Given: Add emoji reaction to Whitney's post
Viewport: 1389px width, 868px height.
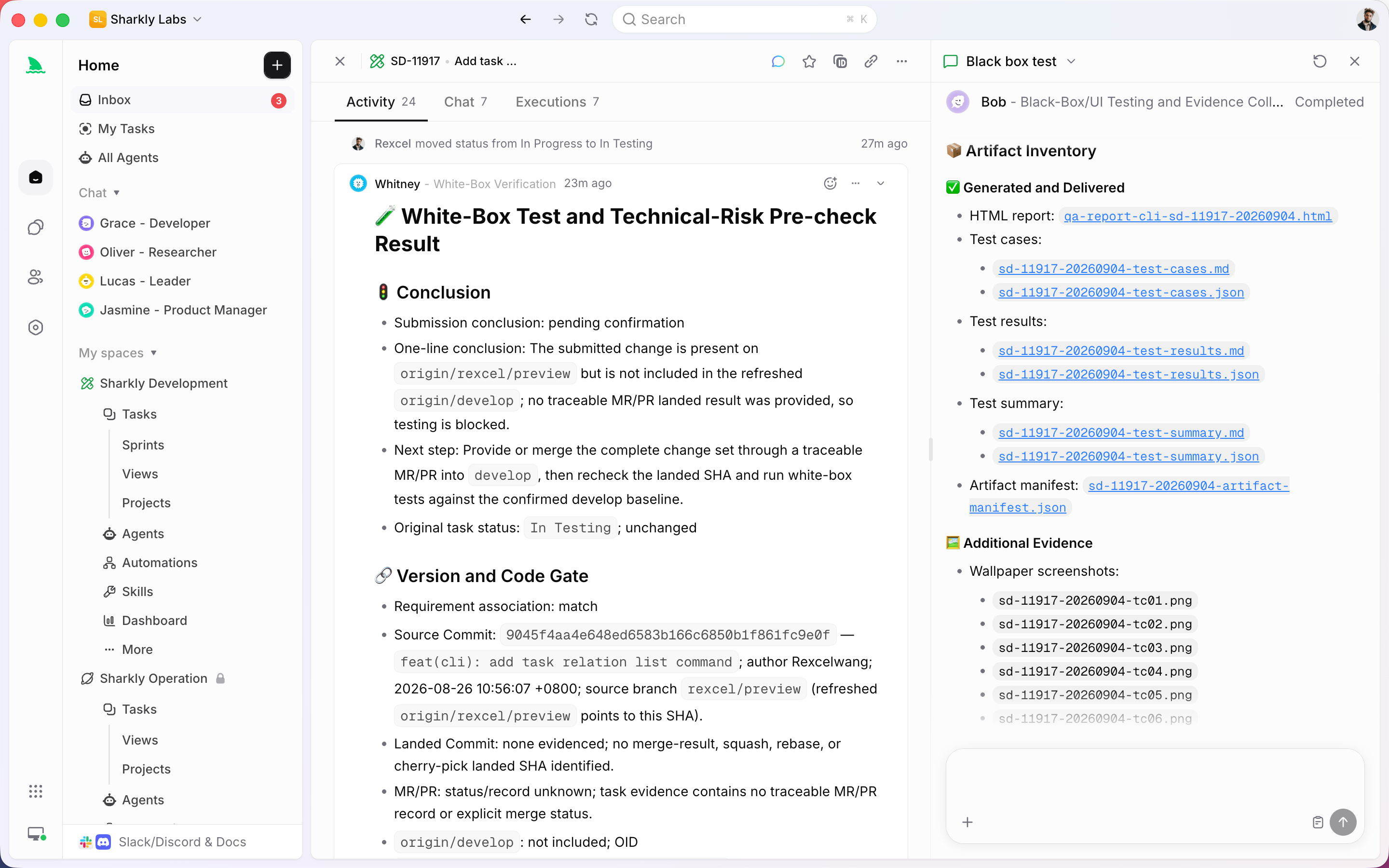Looking at the screenshot, I should coord(830,183).
